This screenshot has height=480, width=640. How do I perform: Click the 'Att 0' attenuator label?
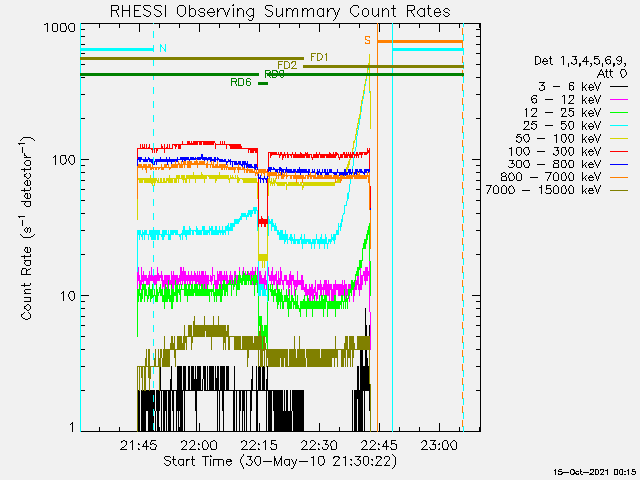pyautogui.click(x=612, y=74)
